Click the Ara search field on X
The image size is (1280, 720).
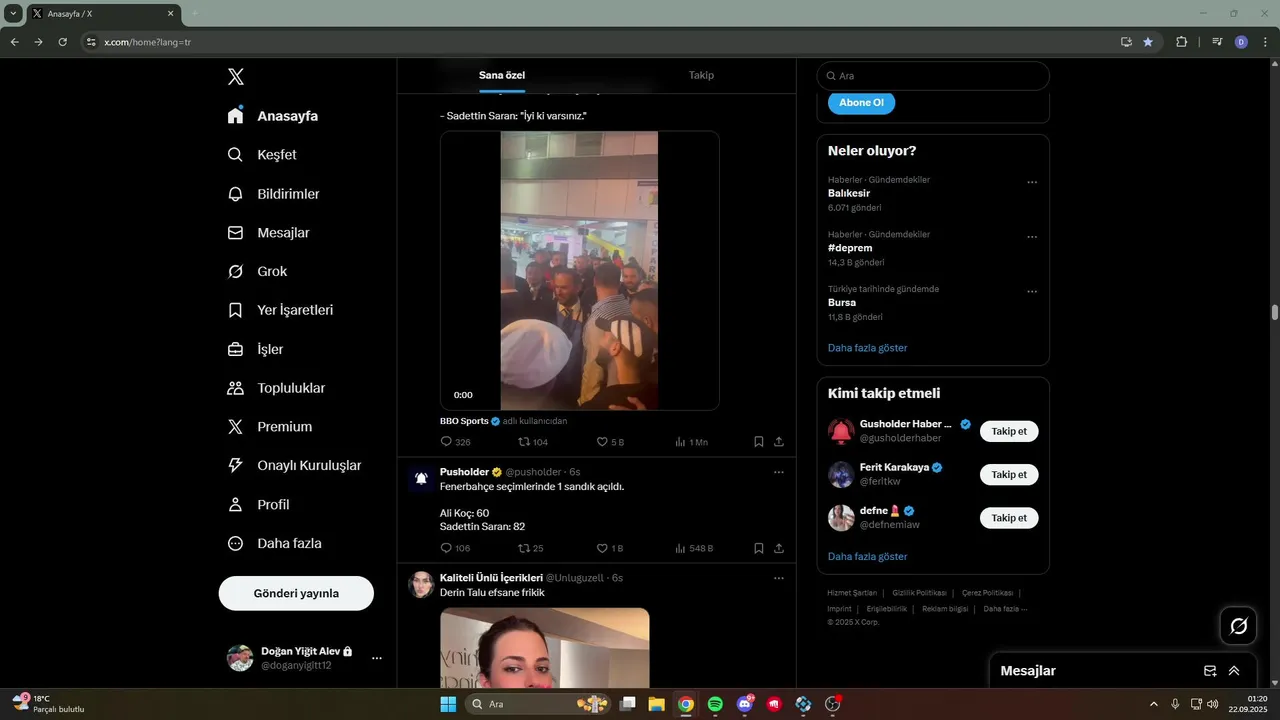[x=933, y=76]
